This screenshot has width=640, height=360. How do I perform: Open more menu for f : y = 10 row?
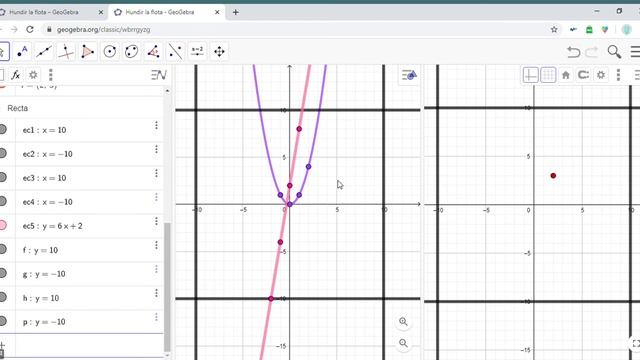[x=156, y=245]
